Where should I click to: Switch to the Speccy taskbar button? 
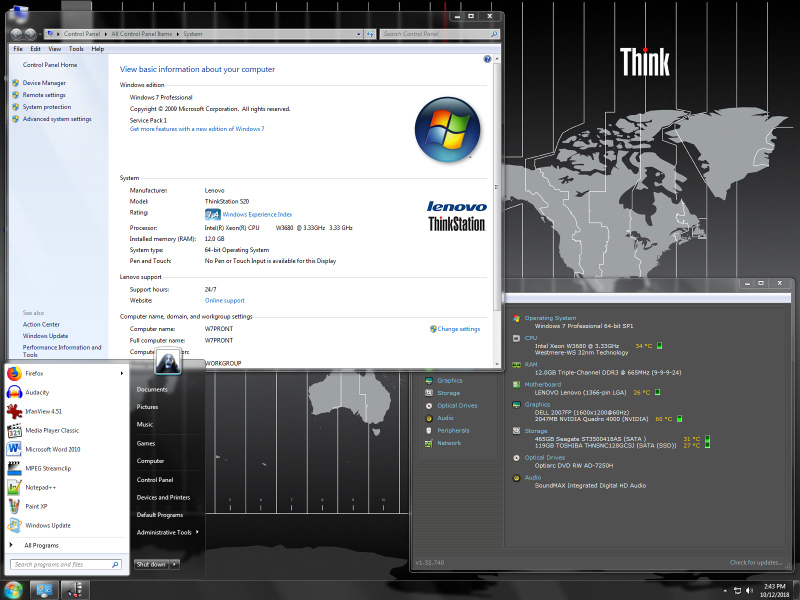pos(75,590)
